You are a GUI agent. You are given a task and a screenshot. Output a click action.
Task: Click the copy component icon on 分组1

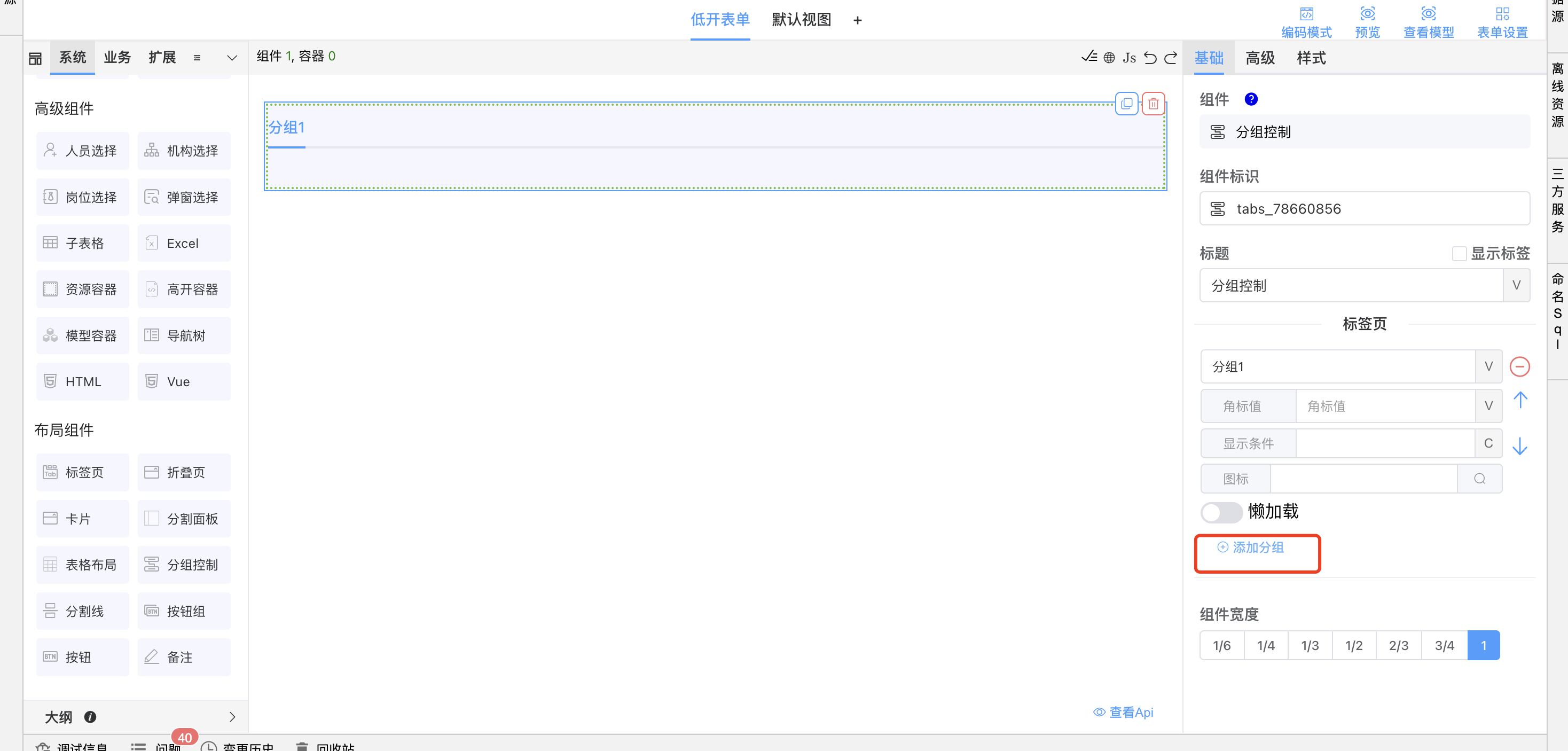(1126, 104)
